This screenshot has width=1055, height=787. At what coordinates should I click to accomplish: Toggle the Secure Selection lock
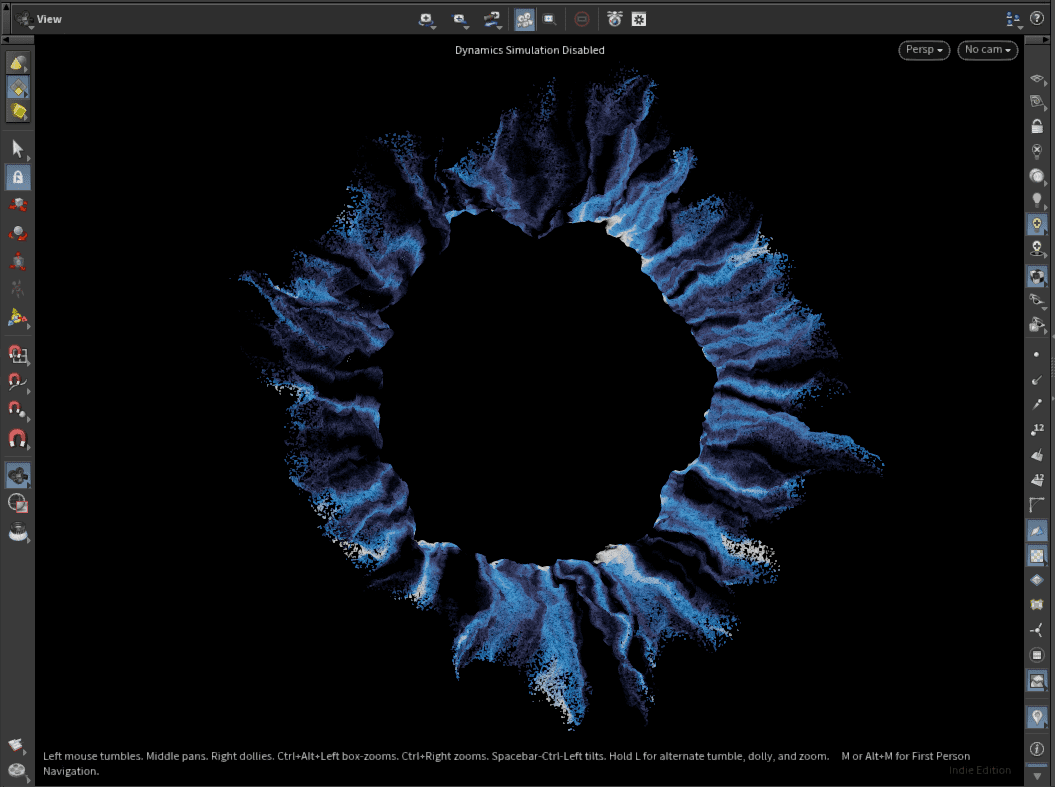click(x=17, y=177)
